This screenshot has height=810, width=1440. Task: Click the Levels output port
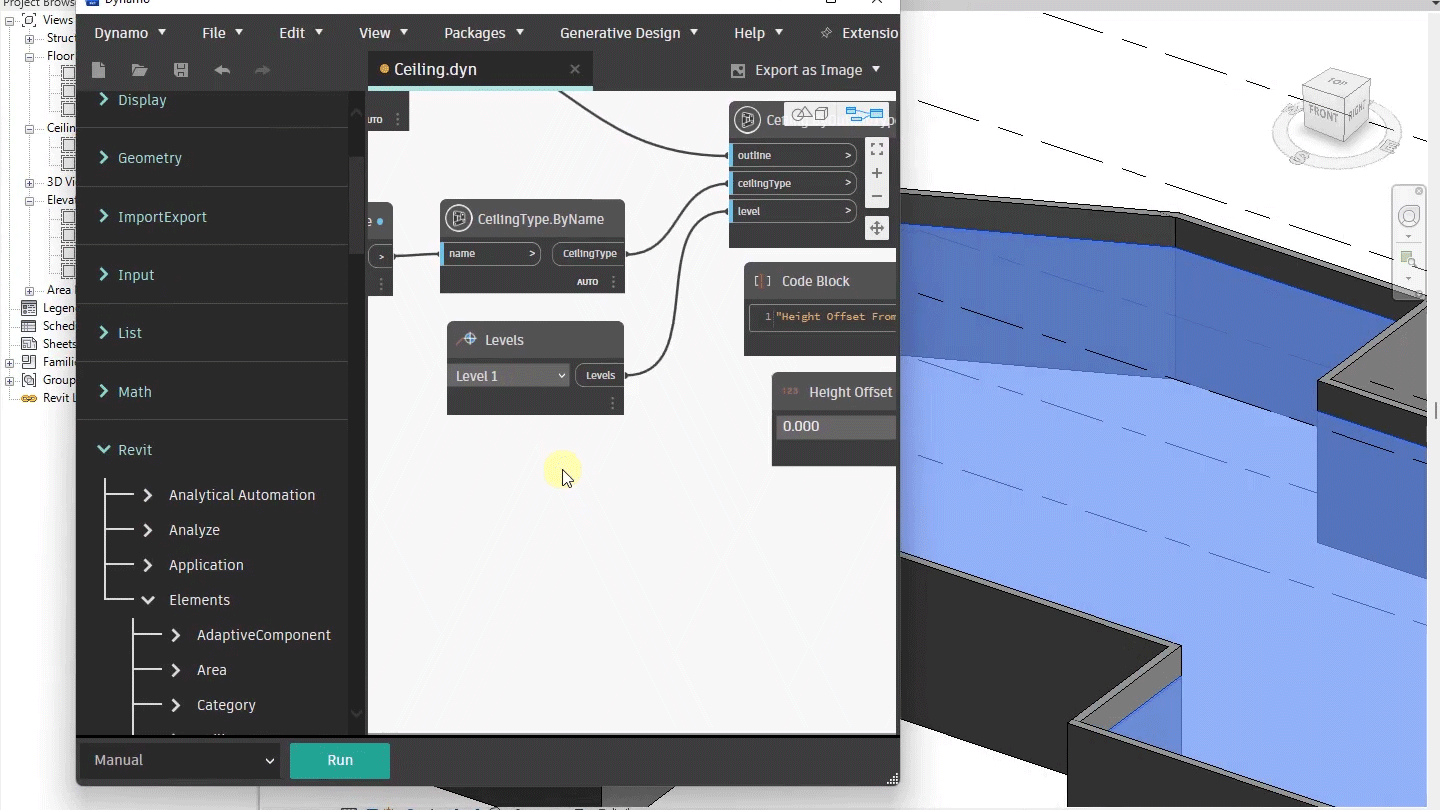click(x=599, y=375)
